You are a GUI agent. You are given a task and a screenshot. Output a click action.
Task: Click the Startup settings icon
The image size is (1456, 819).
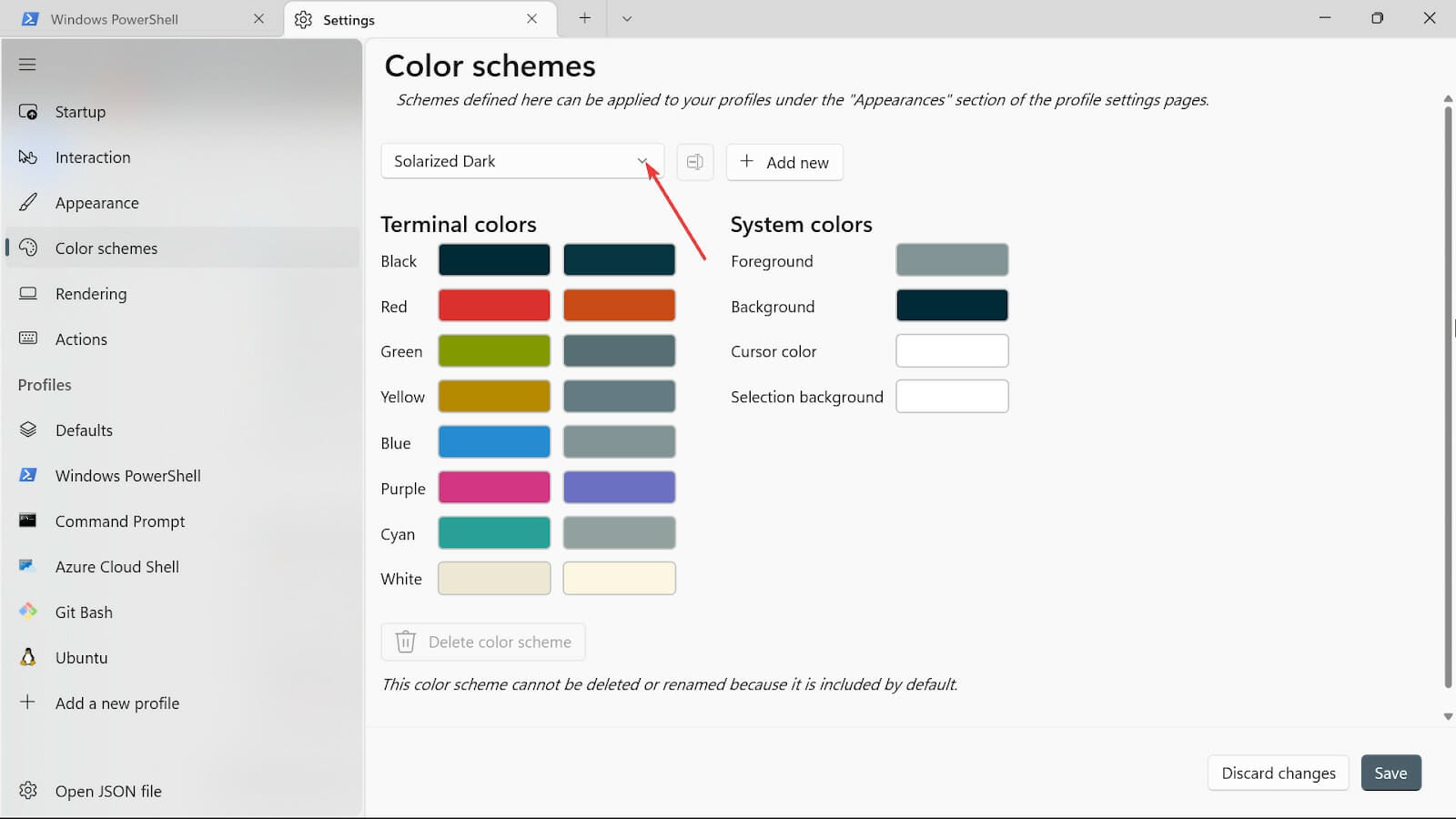[28, 112]
